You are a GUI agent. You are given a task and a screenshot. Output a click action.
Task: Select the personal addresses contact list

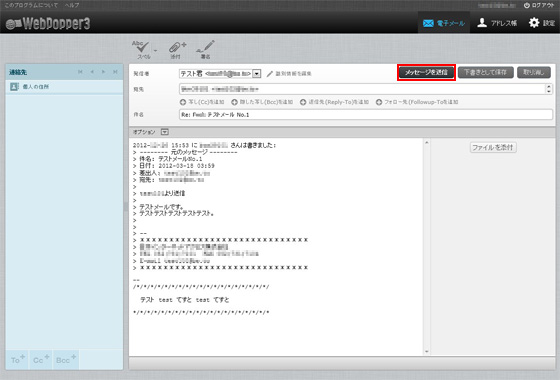tap(64, 87)
